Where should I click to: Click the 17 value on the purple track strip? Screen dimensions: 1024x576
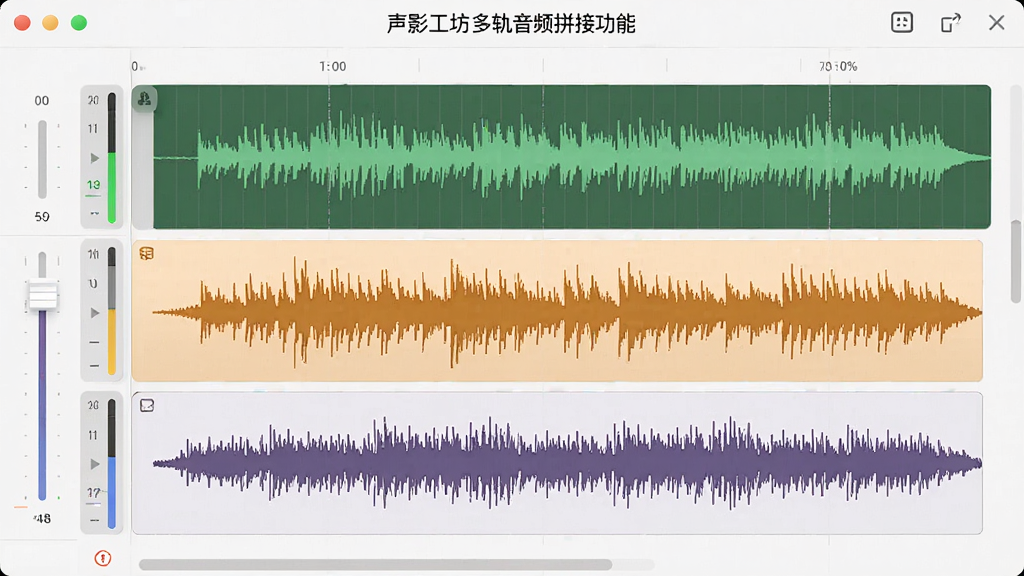click(93, 493)
